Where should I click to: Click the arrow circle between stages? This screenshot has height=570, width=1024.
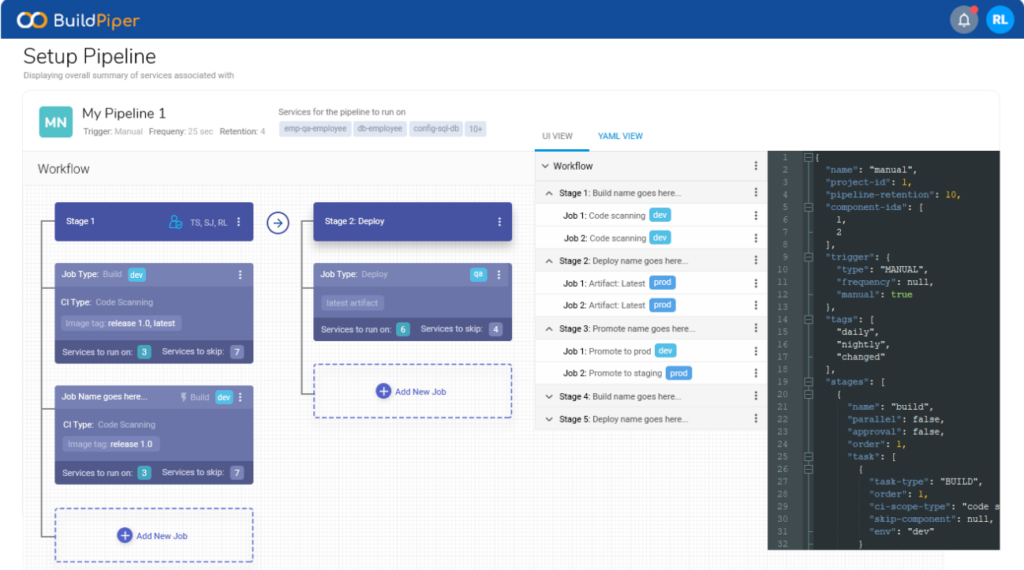point(278,222)
